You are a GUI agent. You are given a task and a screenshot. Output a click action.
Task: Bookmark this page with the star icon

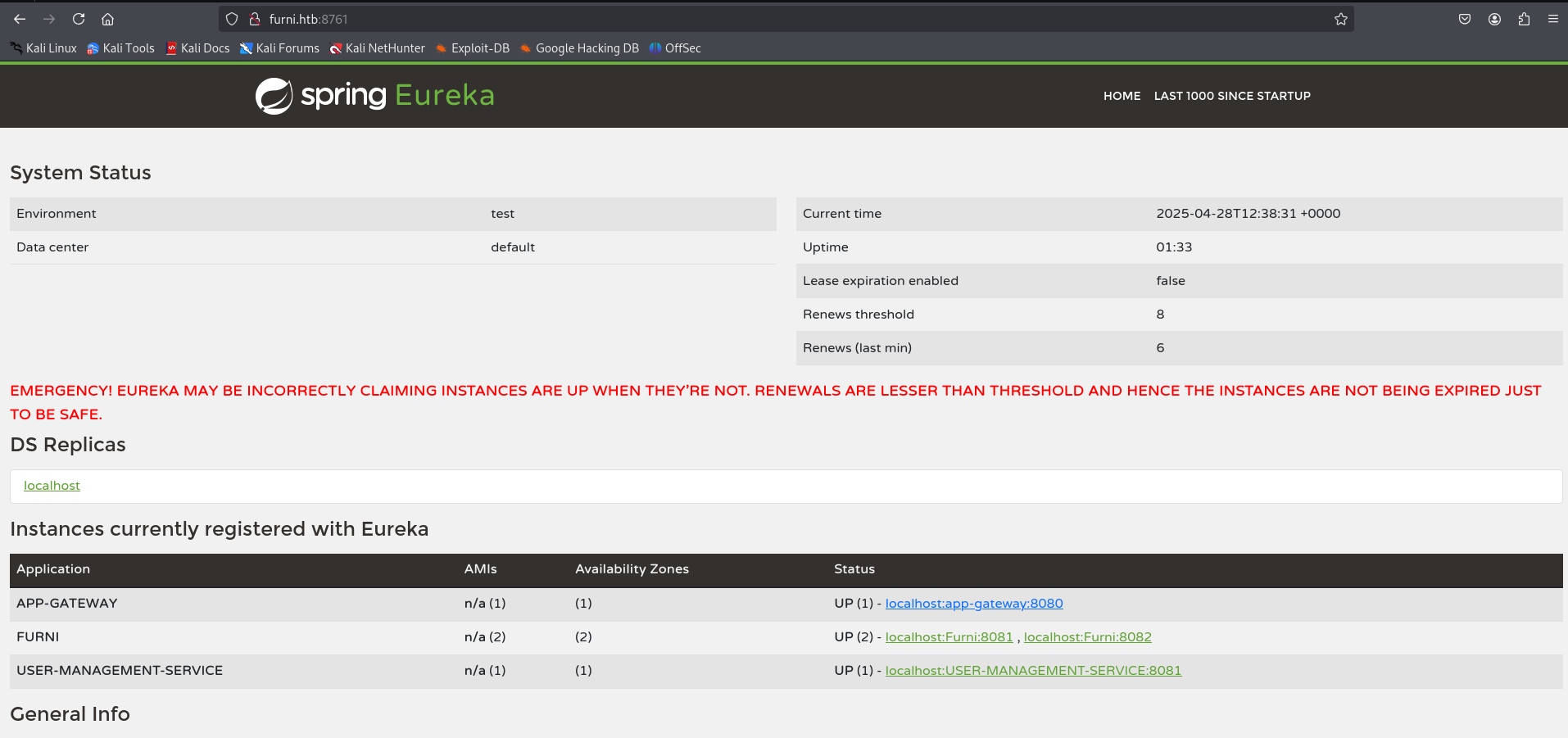[1340, 19]
